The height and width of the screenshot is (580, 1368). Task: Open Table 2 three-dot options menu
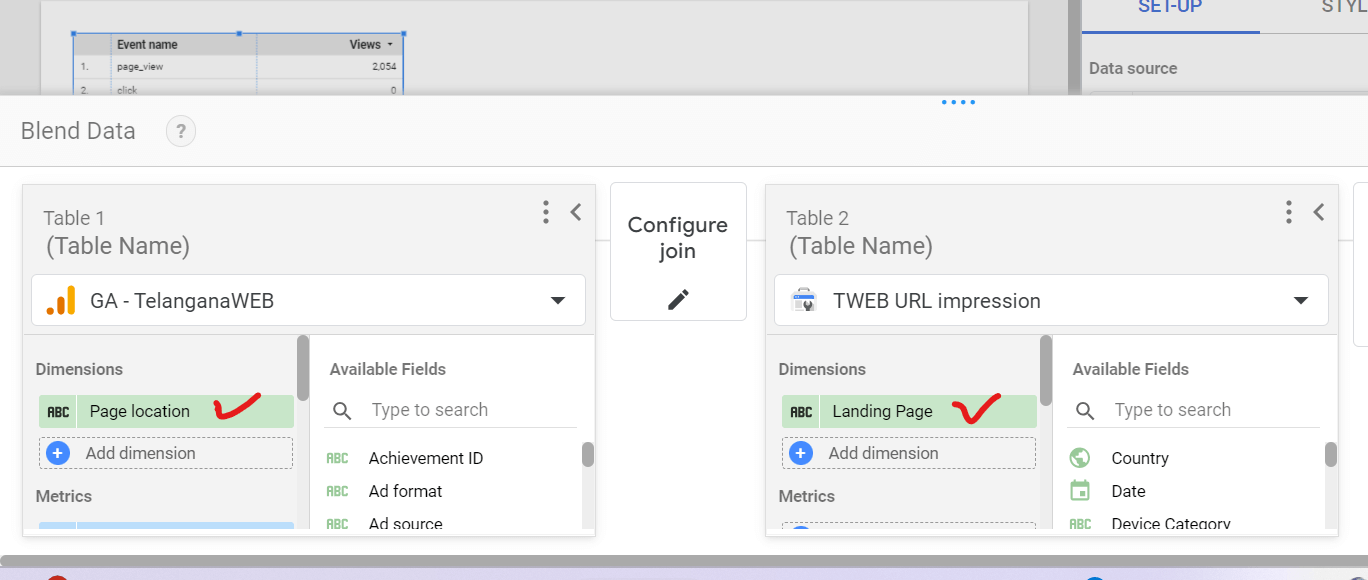pos(1288,212)
